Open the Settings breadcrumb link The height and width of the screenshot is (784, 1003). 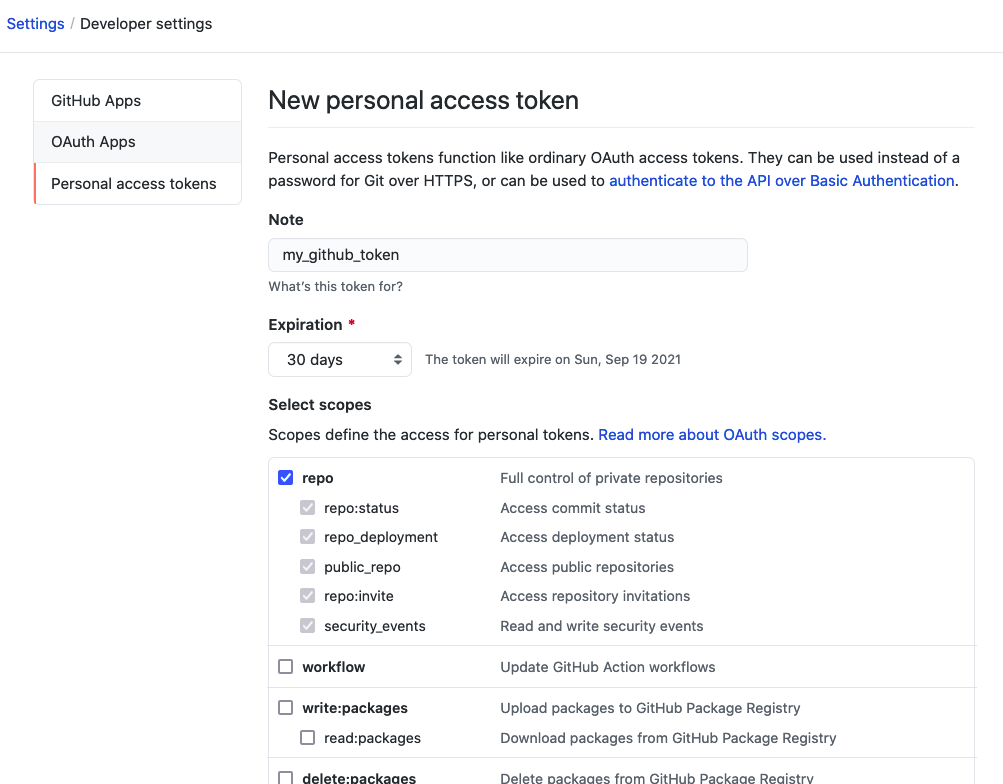35,24
